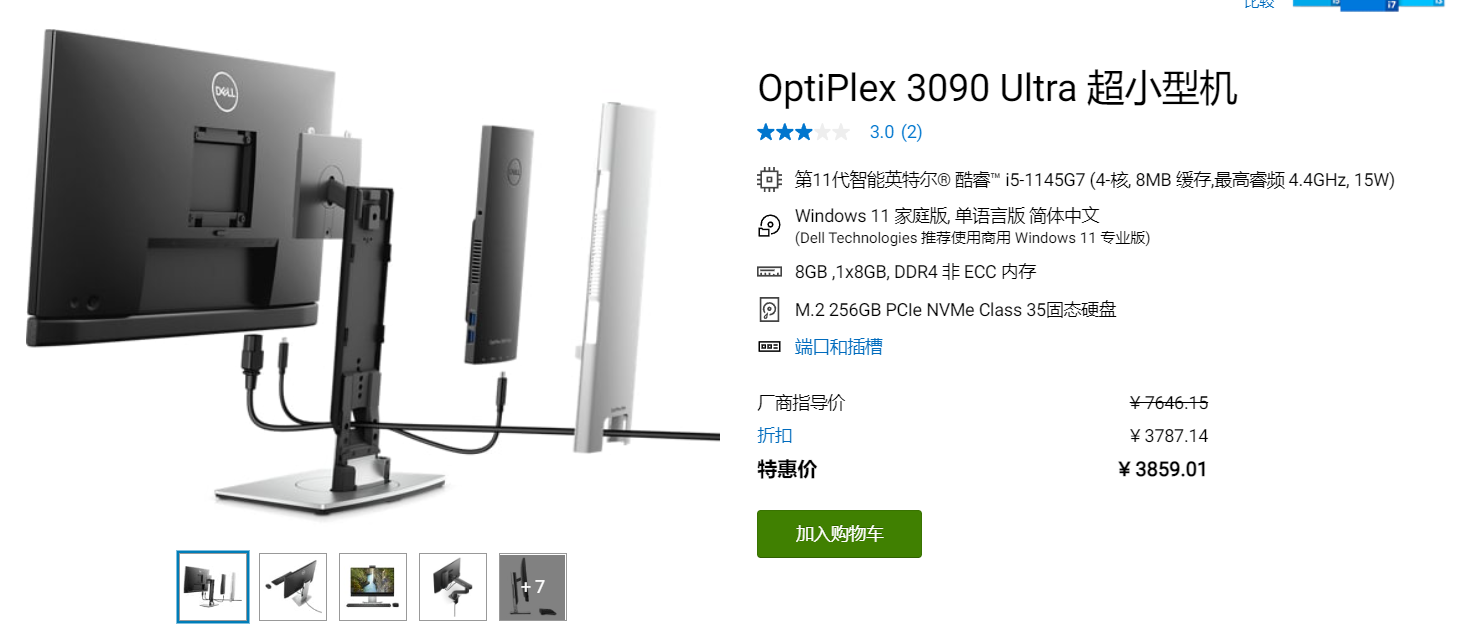Open the 端口和插槽 link
This screenshot has width=1465, height=627.
(x=838, y=347)
